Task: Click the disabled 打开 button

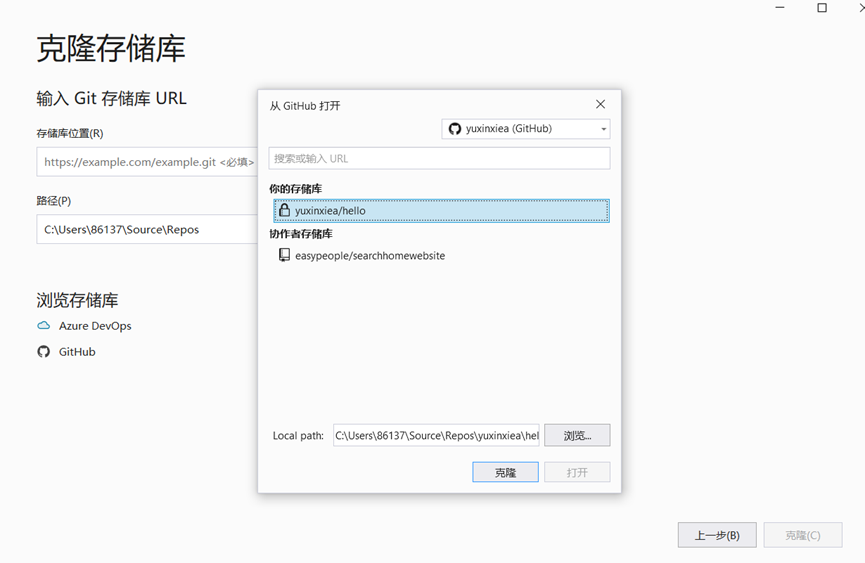Action: click(577, 472)
